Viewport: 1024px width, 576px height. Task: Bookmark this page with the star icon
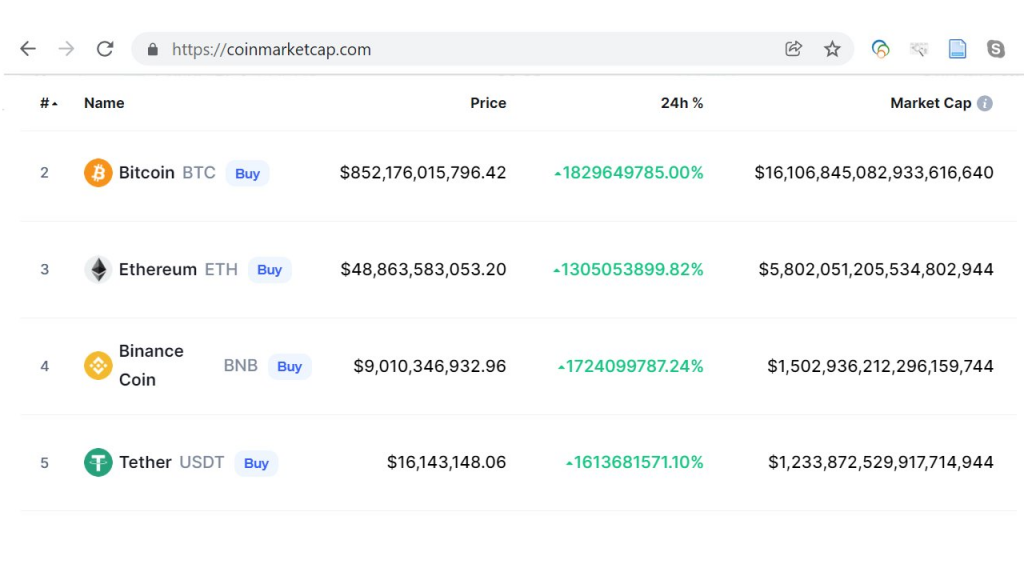[832, 49]
